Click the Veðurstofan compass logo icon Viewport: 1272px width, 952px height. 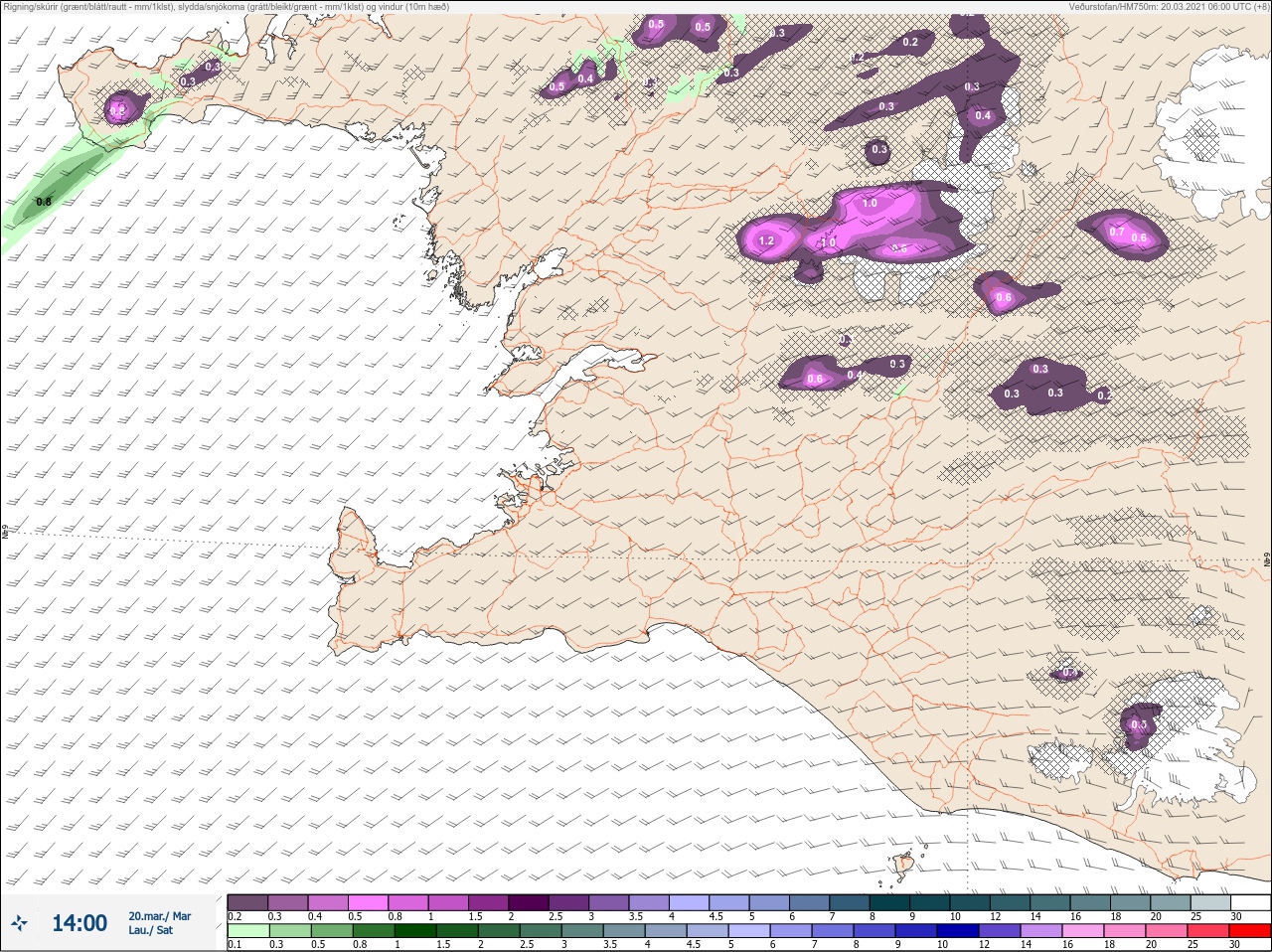point(20,923)
